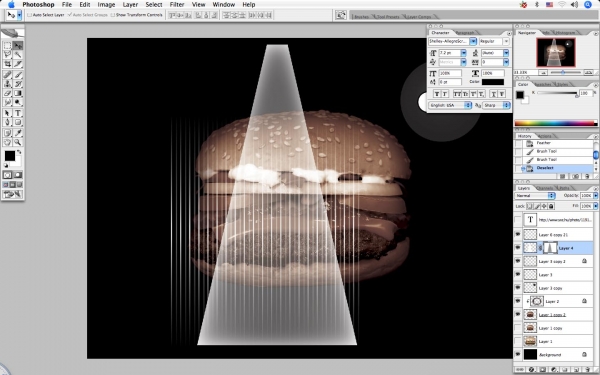Open the English: USA language dropdown

click(x=450, y=105)
